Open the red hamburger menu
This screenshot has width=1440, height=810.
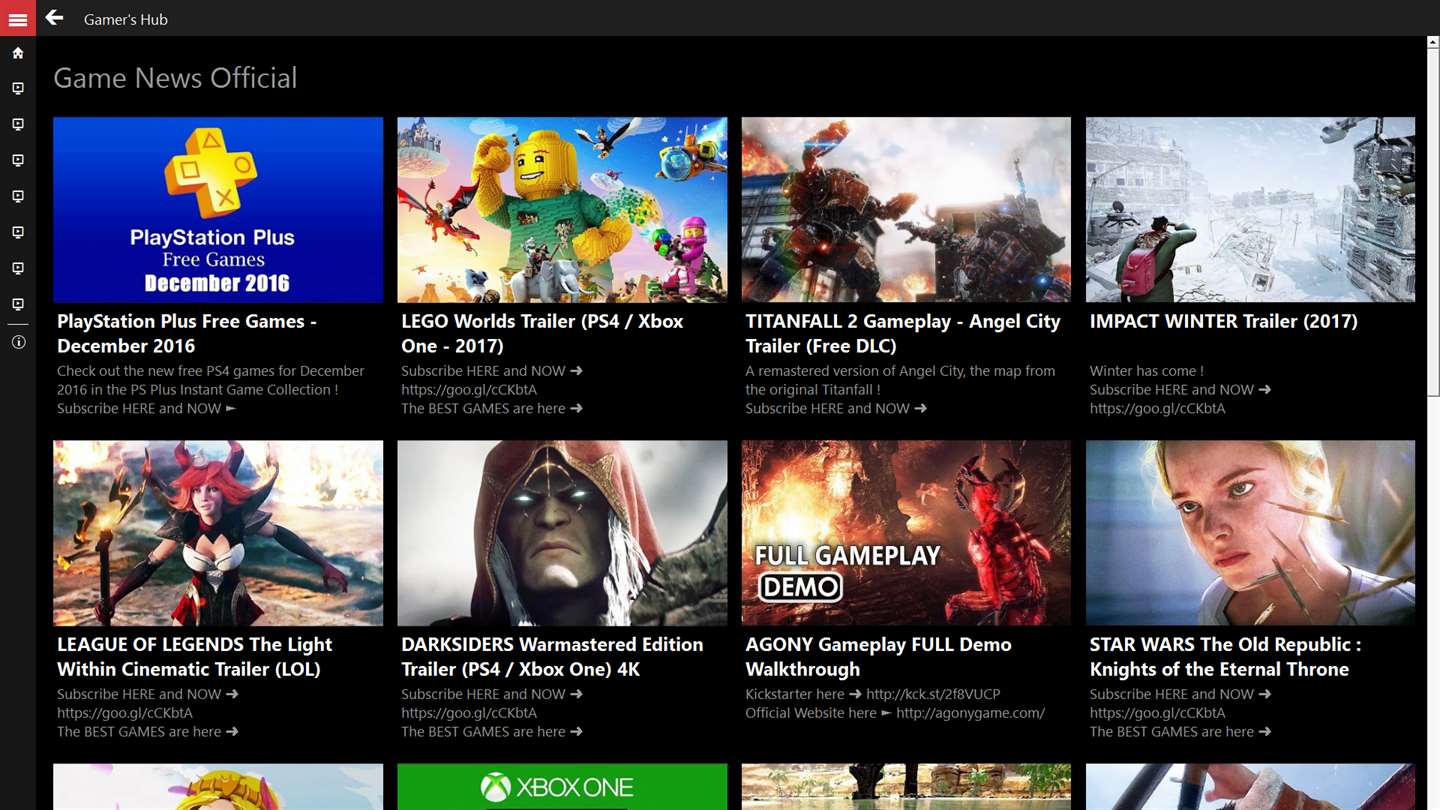(18, 18)
